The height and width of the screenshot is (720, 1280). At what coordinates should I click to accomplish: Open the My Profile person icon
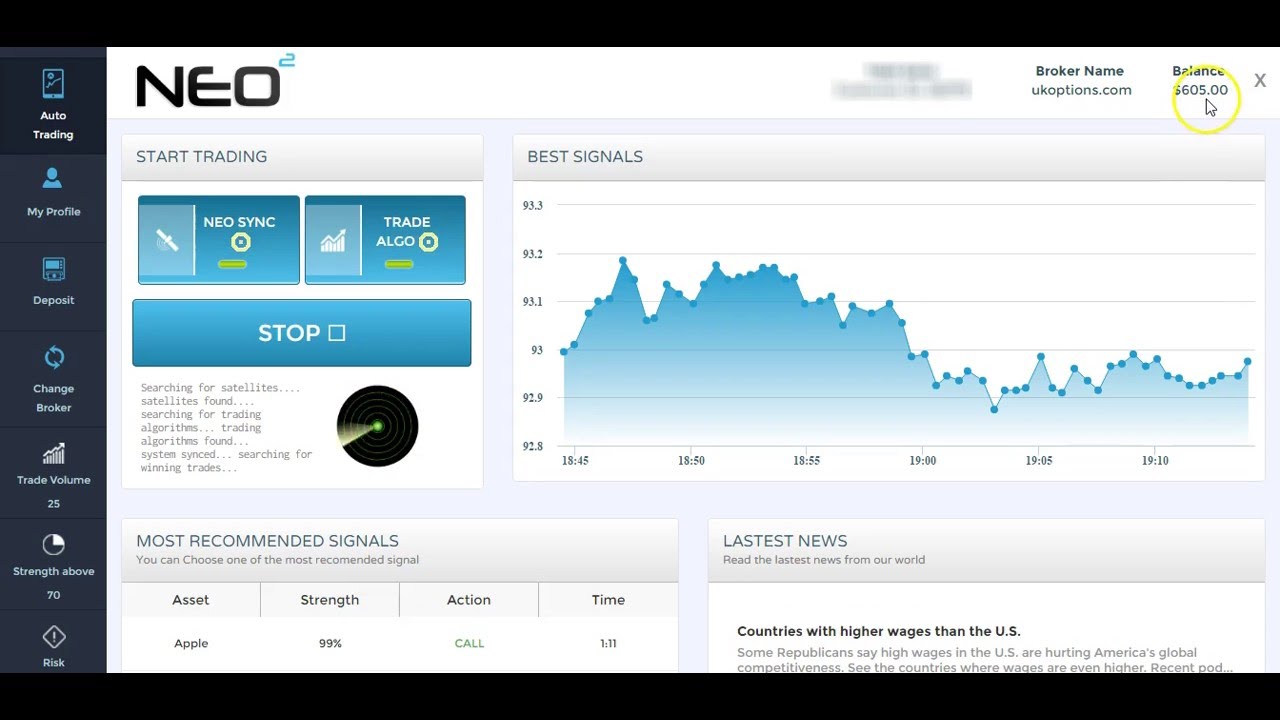point(53,179)
